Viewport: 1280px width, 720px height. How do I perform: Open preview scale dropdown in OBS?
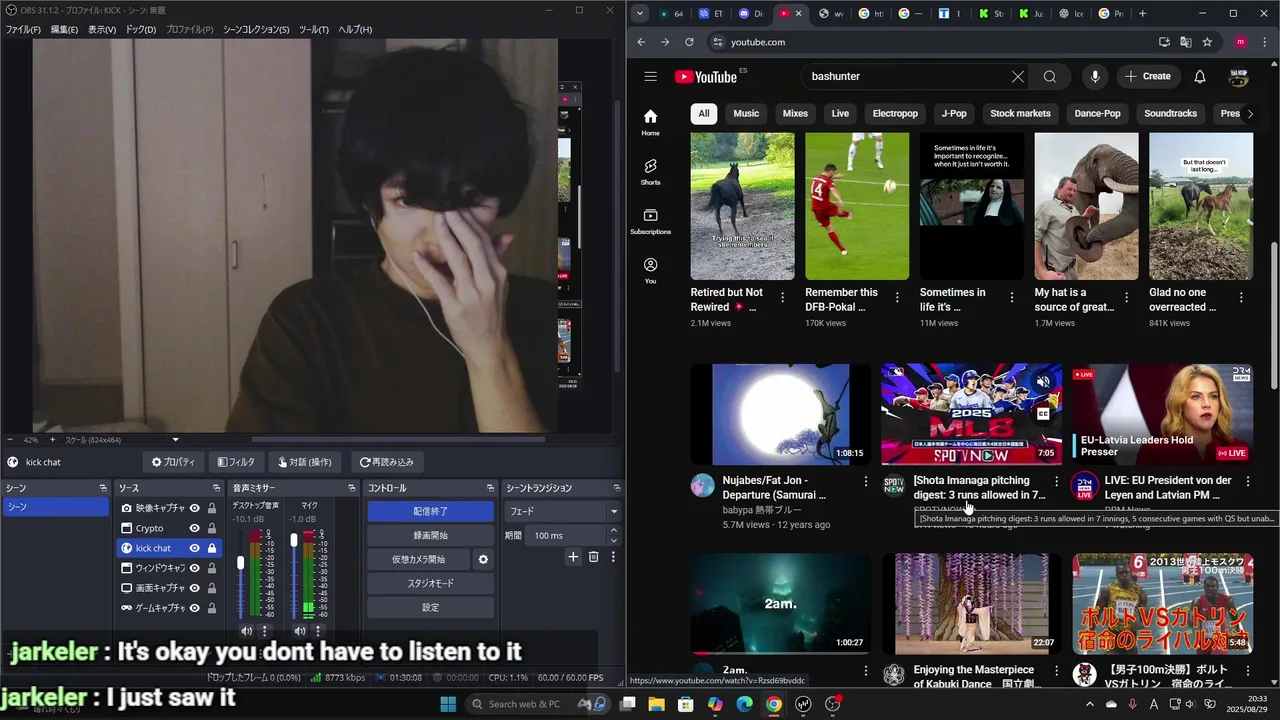(175, 440)
